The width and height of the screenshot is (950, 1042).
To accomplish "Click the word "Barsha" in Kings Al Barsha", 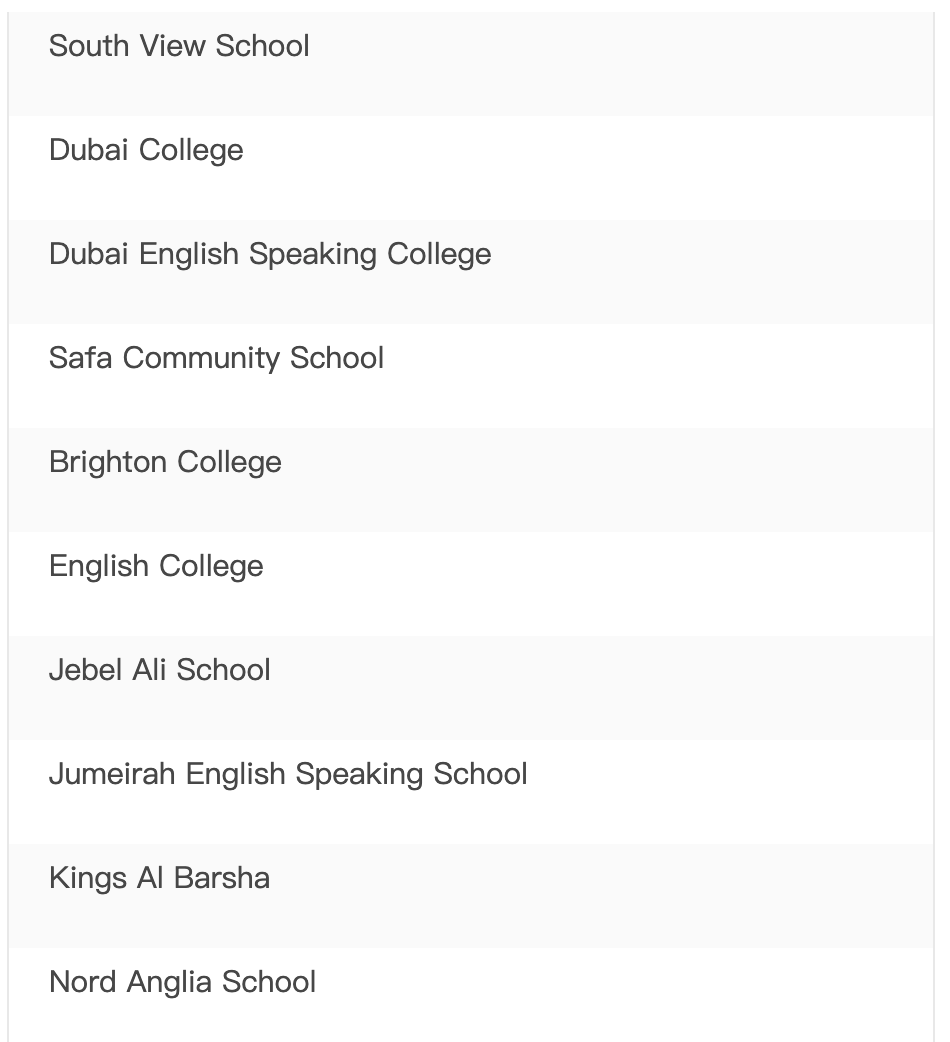I will click(x=221, y=878).
